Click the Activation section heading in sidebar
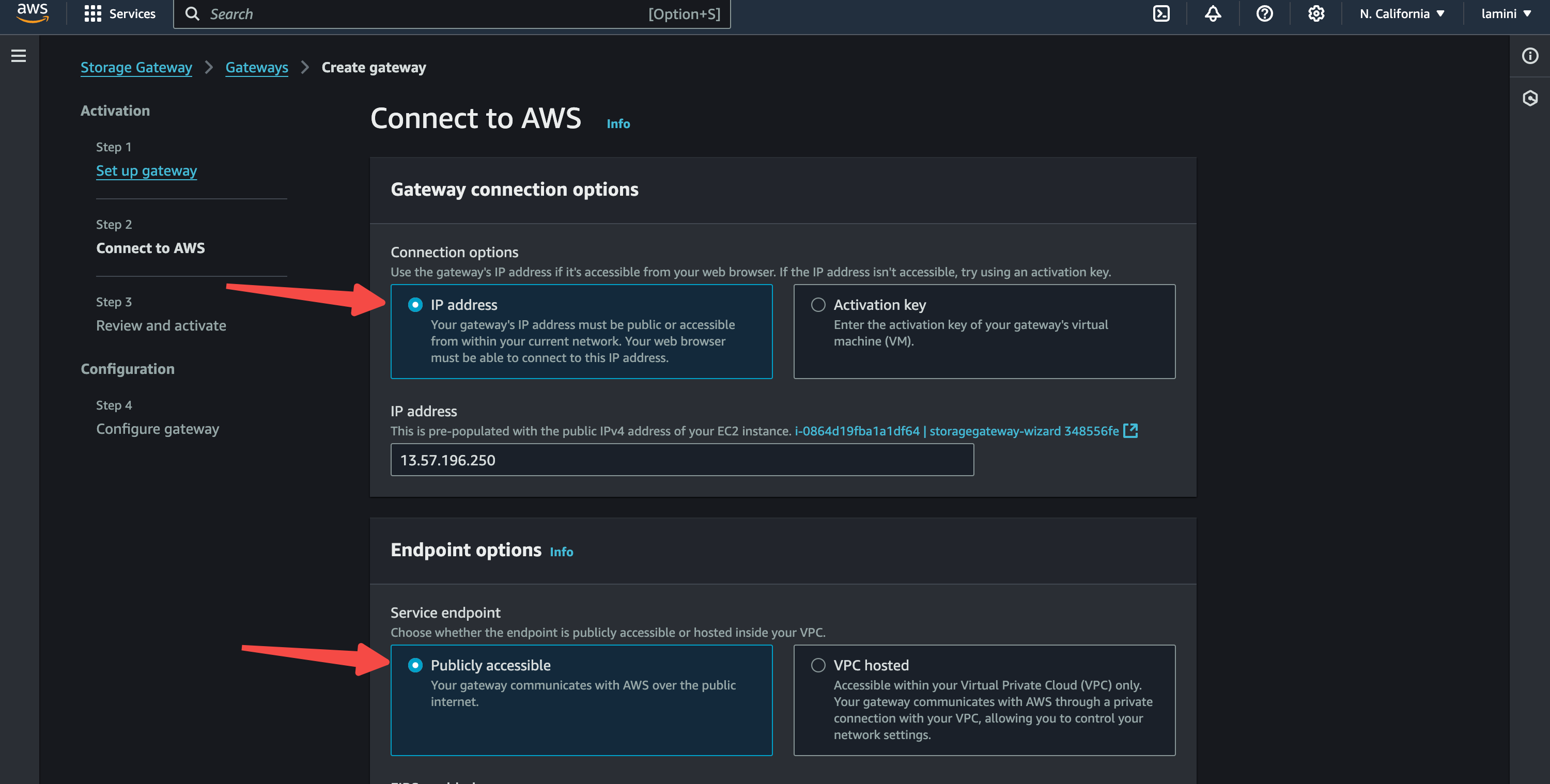The width and height of the screenshot is (1550, 784). 116,111
